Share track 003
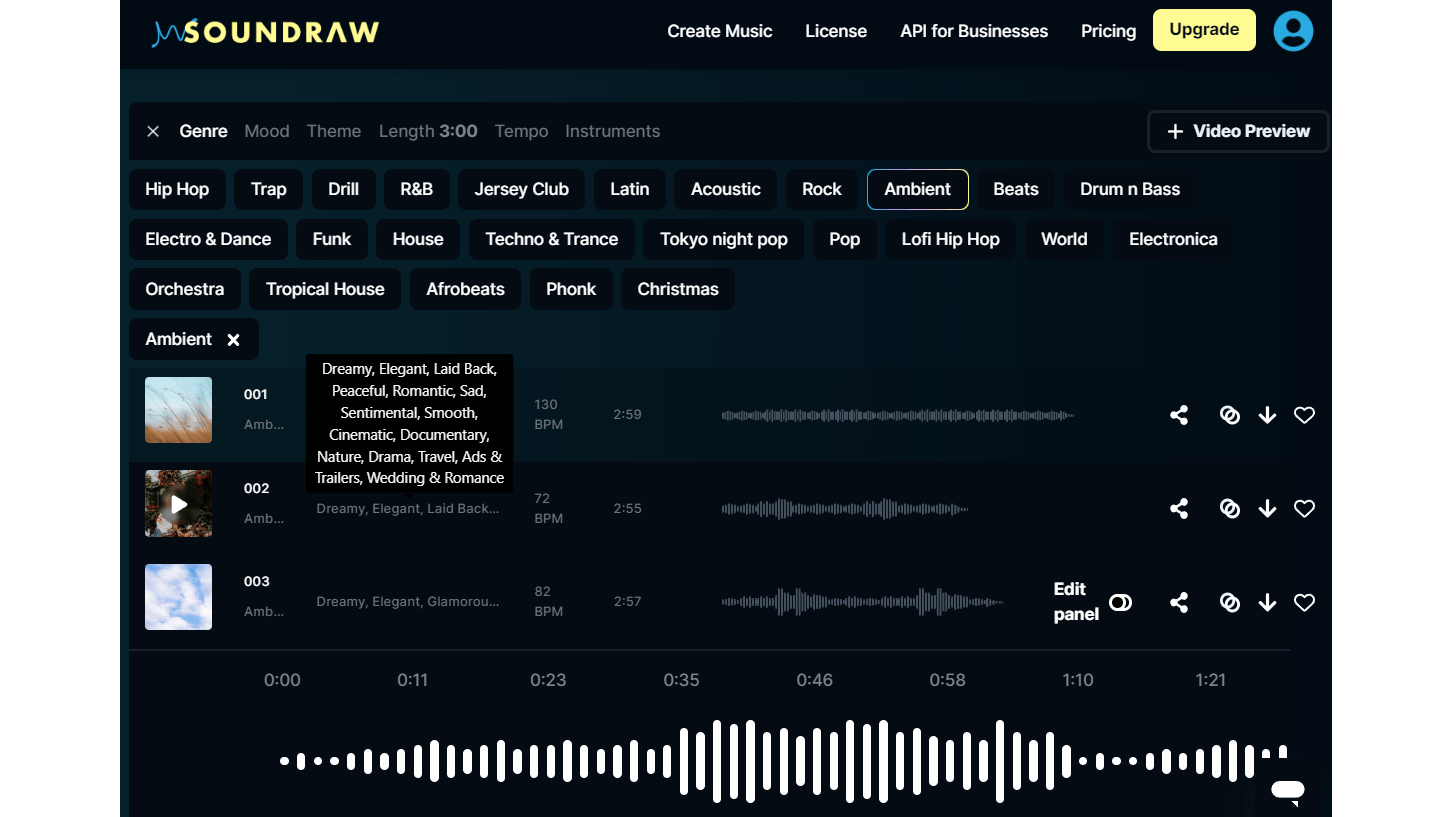Viewport: 1452px width, 817px height. tap(1179, 602)
